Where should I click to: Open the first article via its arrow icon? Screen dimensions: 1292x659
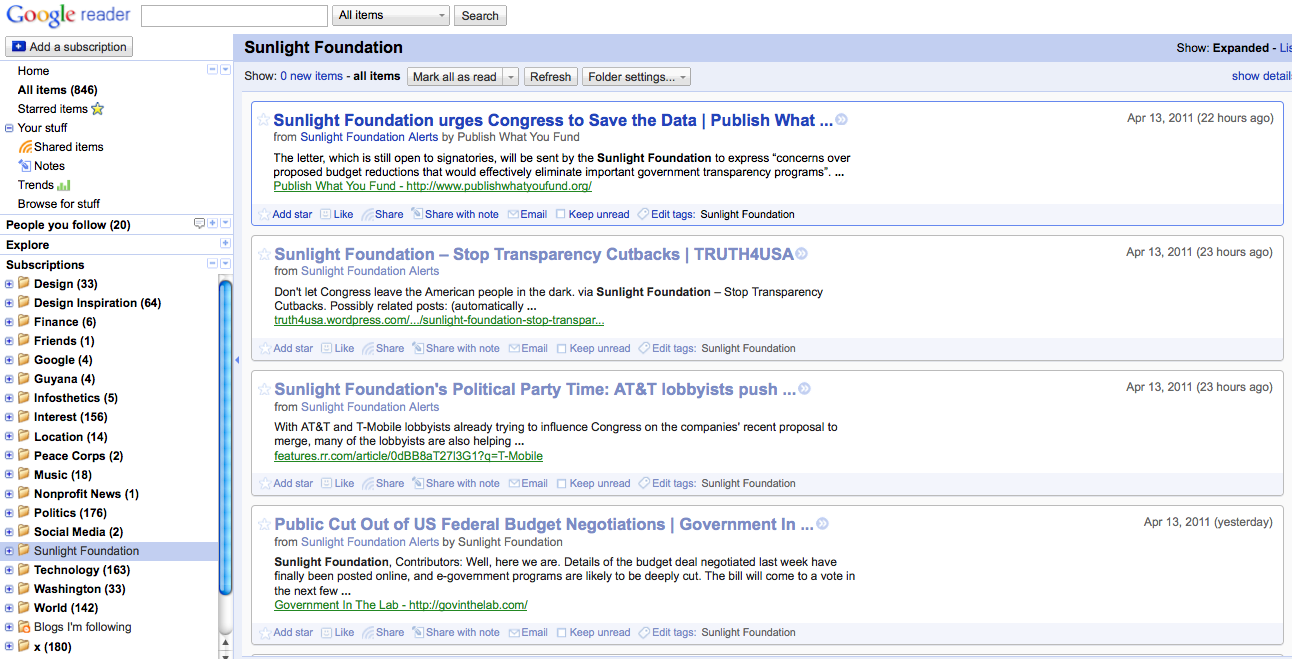click(842, 120)
